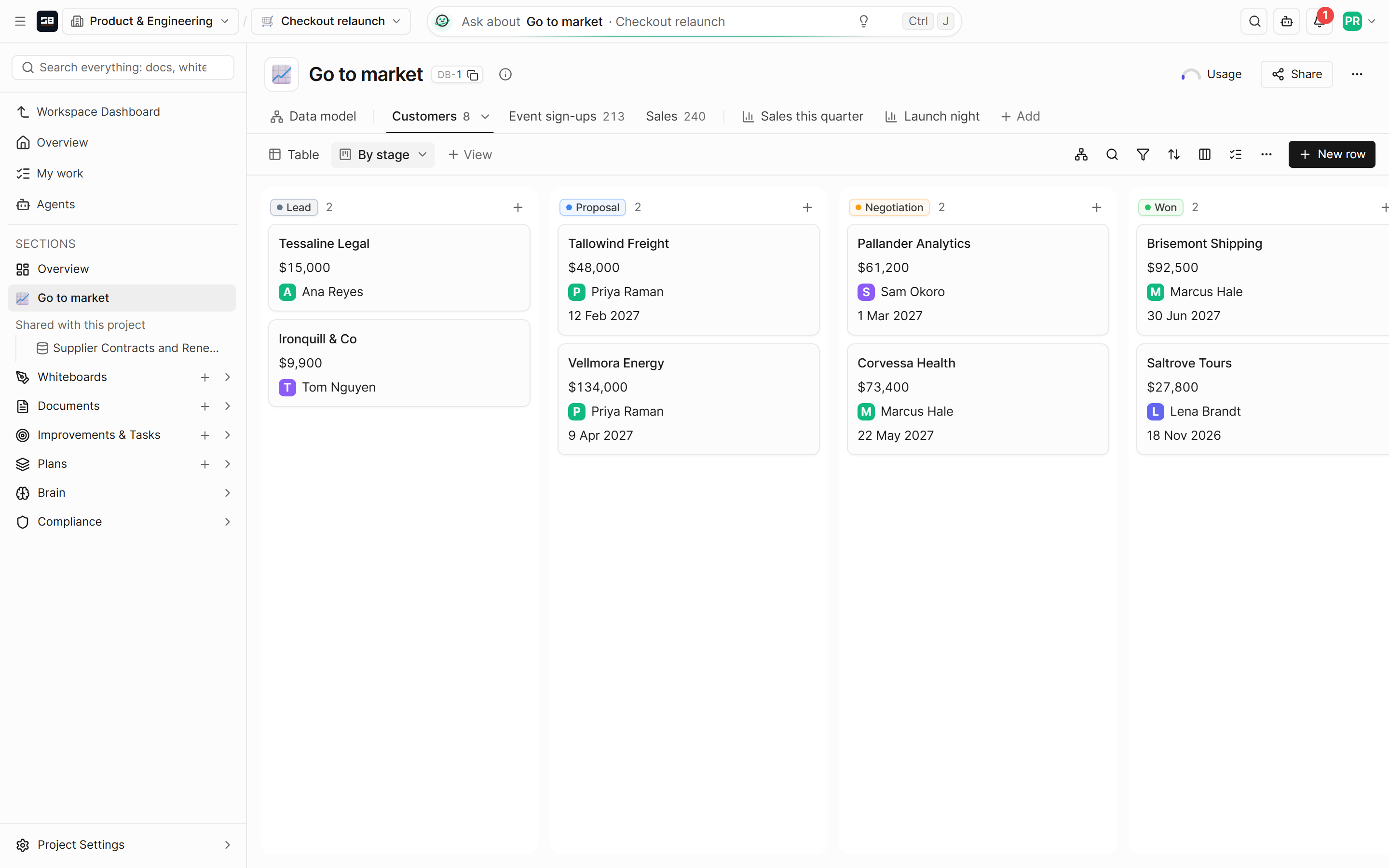Open the filter icon in toolbar

click(1143, 154)
